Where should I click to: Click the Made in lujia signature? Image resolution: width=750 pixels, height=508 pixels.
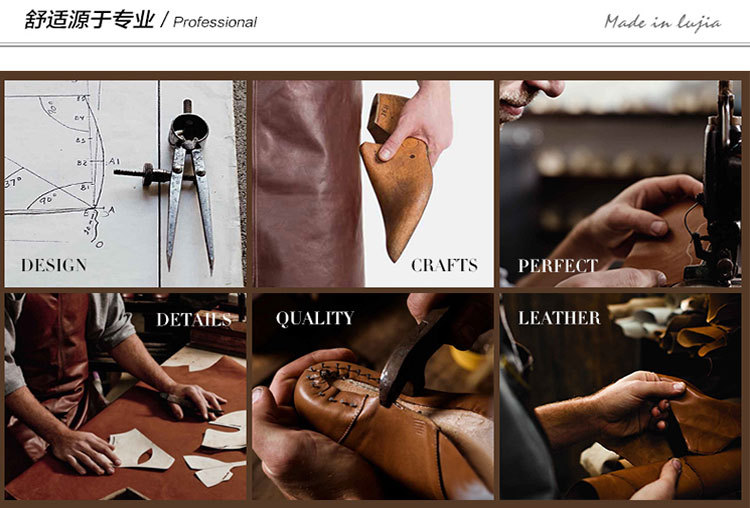pyautogui.click(x=662, y=22)
